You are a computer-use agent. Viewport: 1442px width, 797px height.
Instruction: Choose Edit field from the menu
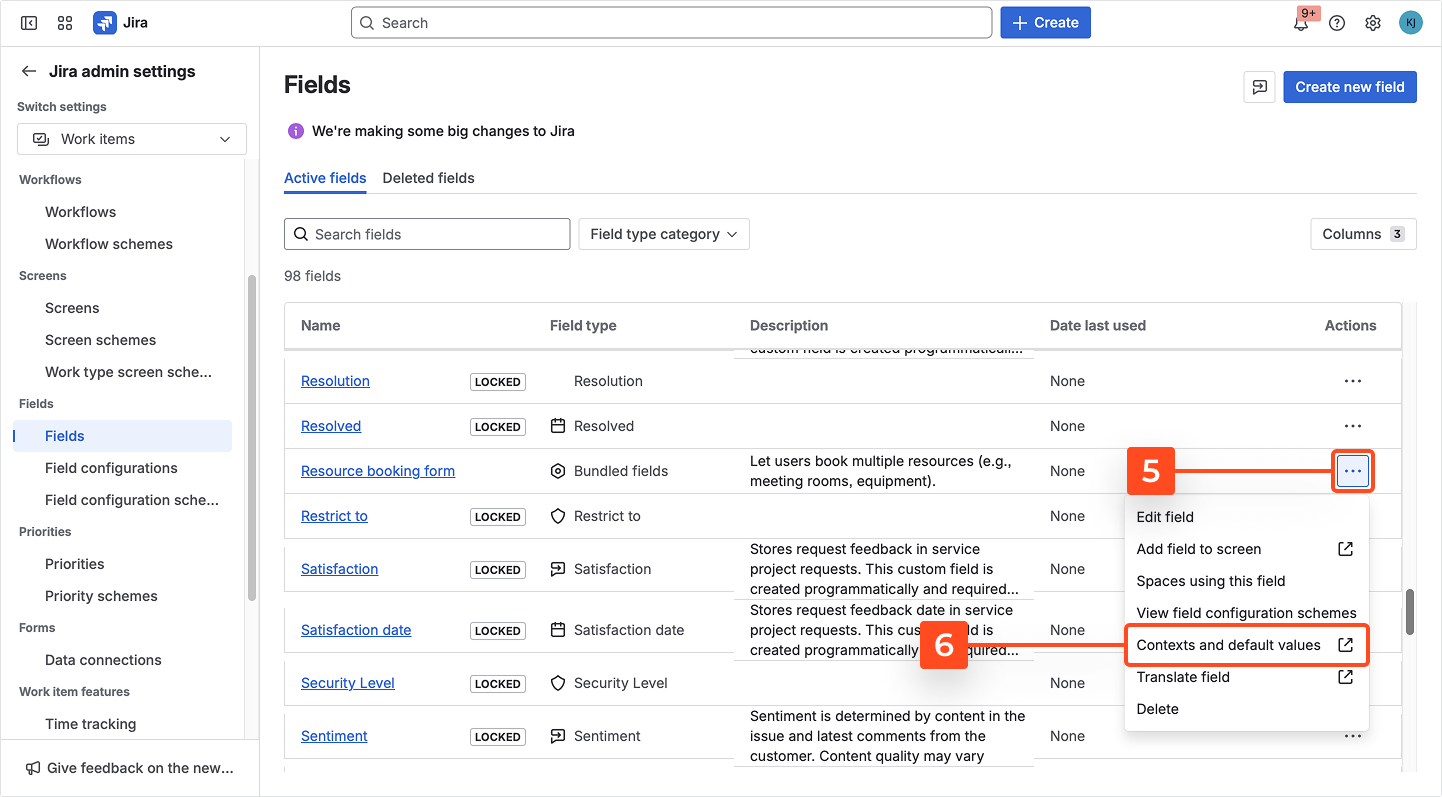point(1165,517)
